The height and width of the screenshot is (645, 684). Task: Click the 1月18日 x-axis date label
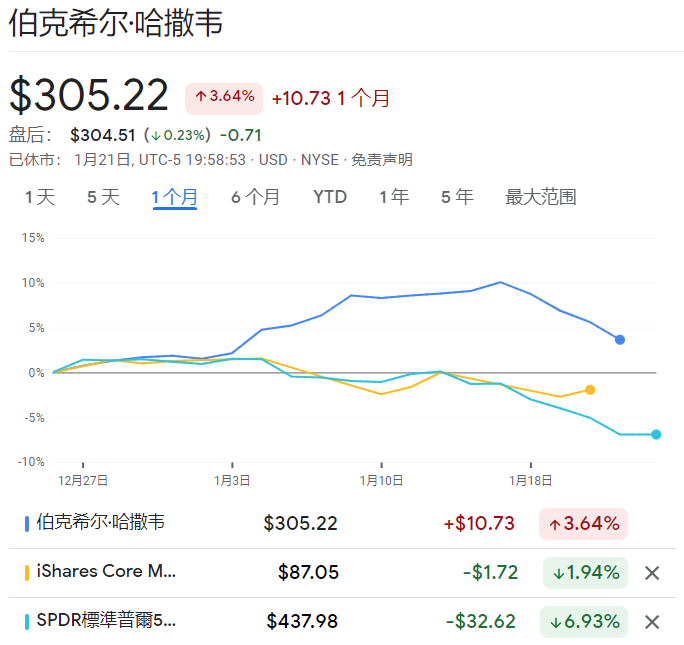pyautogui.click(x=530, y=481)
